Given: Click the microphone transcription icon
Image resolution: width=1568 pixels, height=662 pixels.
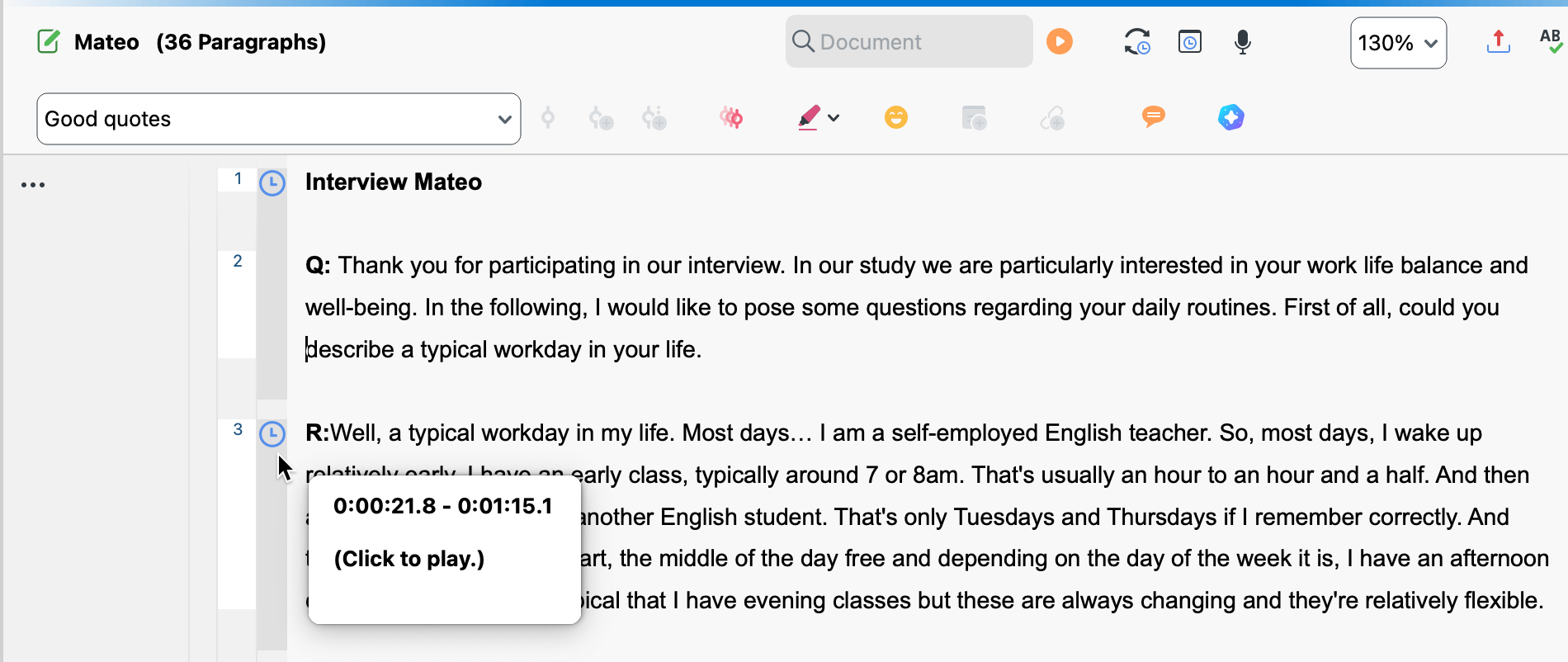Looking at the screenshot, I should 1242,42.
